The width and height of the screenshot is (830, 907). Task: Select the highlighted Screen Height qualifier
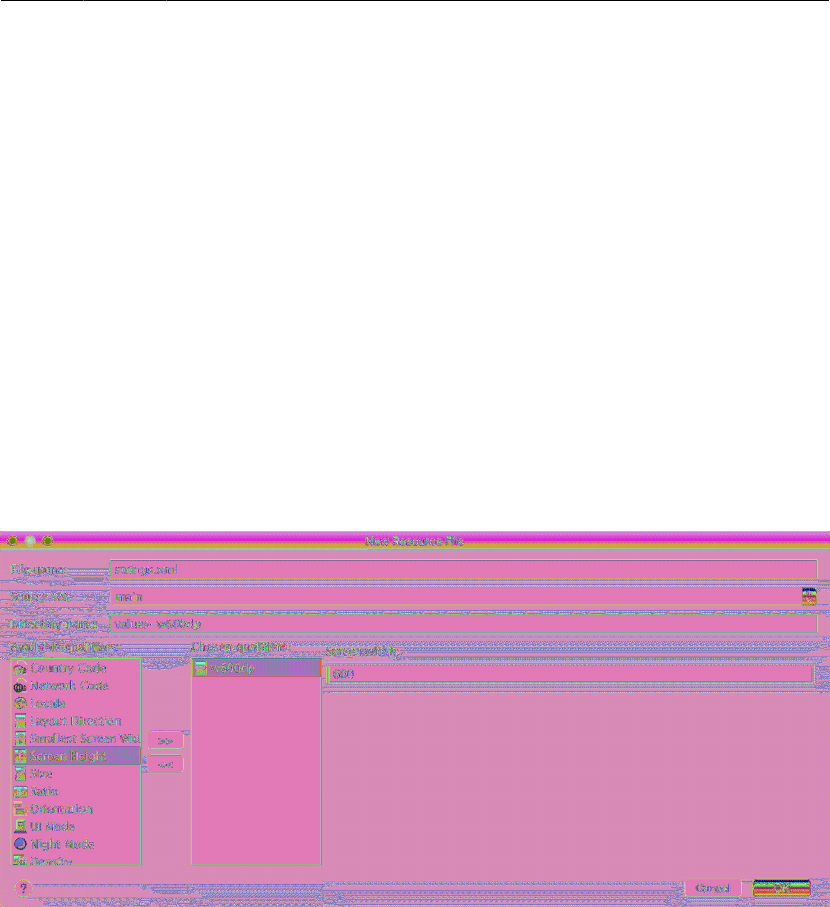point(76,756)
